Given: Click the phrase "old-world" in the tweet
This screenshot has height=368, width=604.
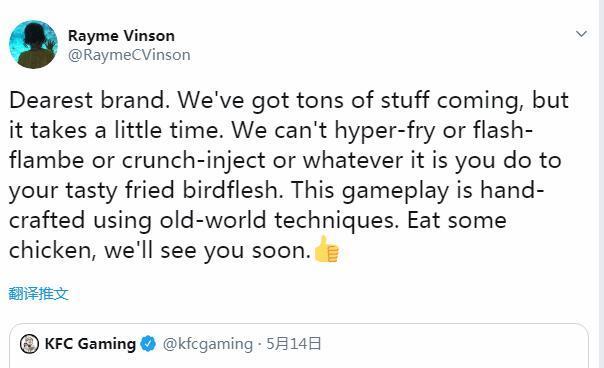Looking at the screenshot, I should coord(213,220).
